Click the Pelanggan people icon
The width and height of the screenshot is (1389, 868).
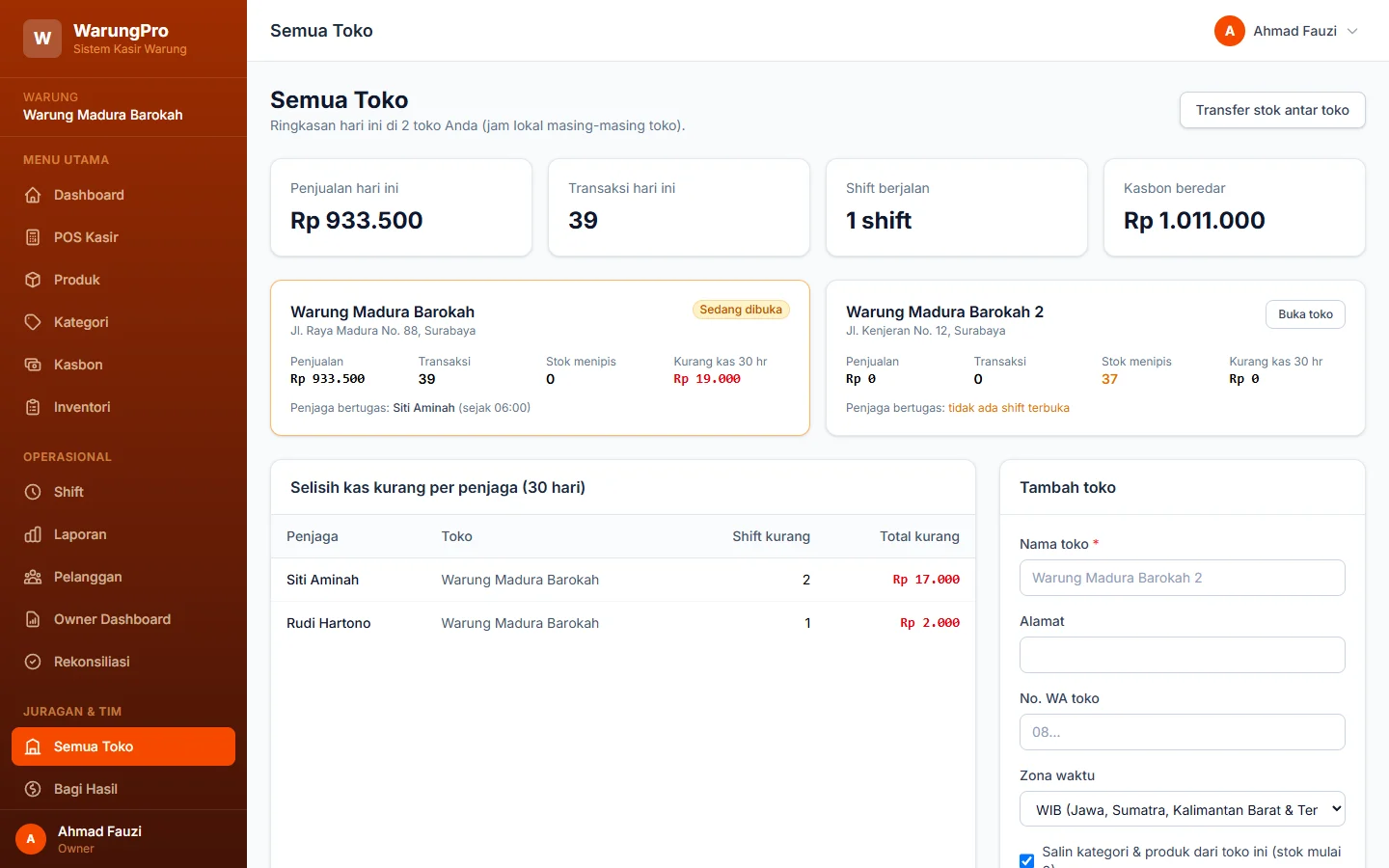click(x=33, y=577)
